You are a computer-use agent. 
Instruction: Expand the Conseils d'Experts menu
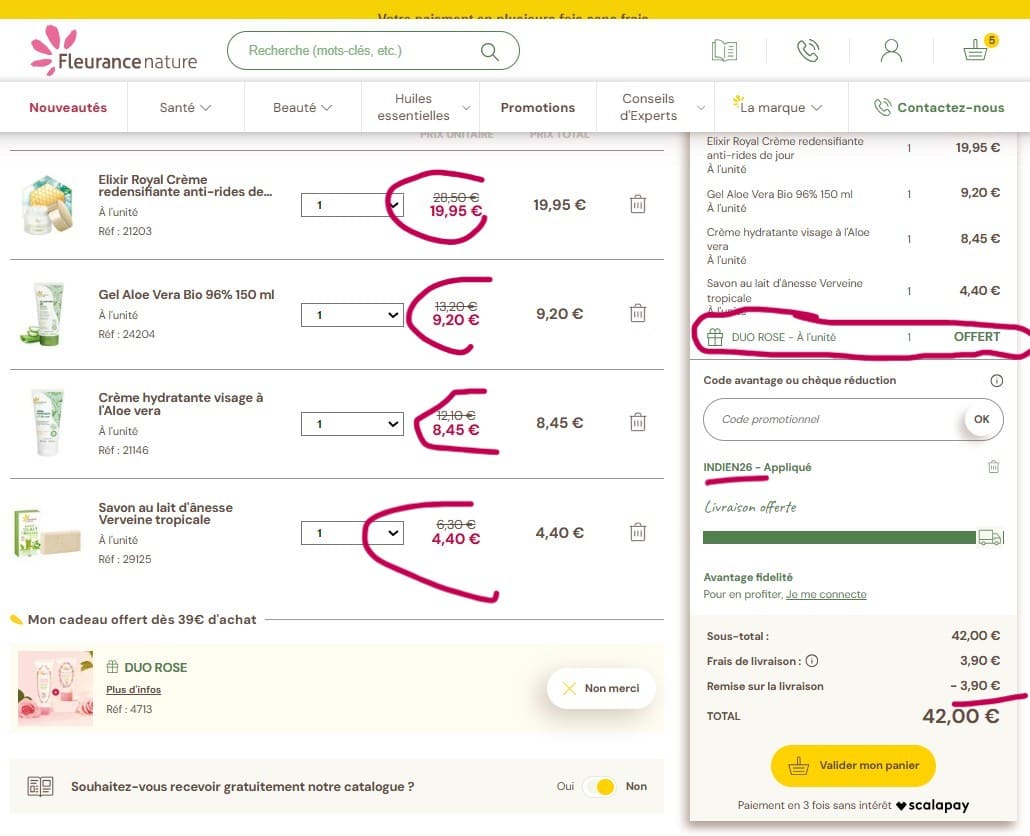coord(656,107)
